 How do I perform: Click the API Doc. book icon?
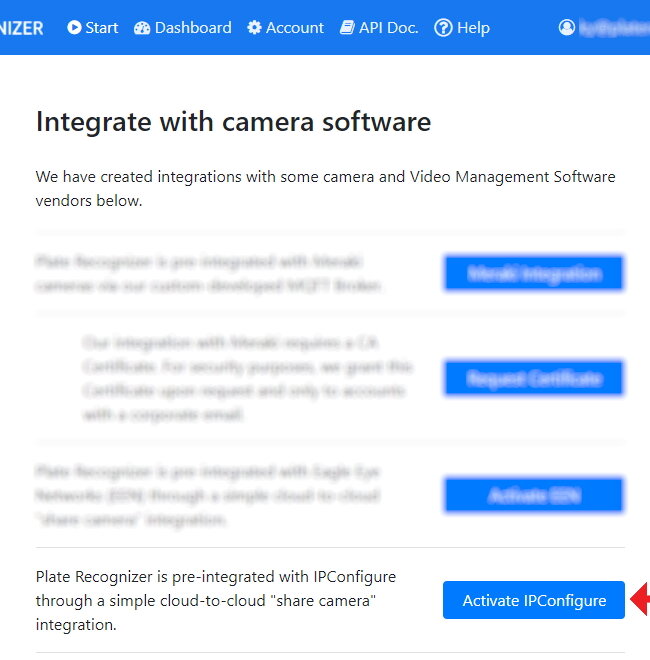(347, 28)
